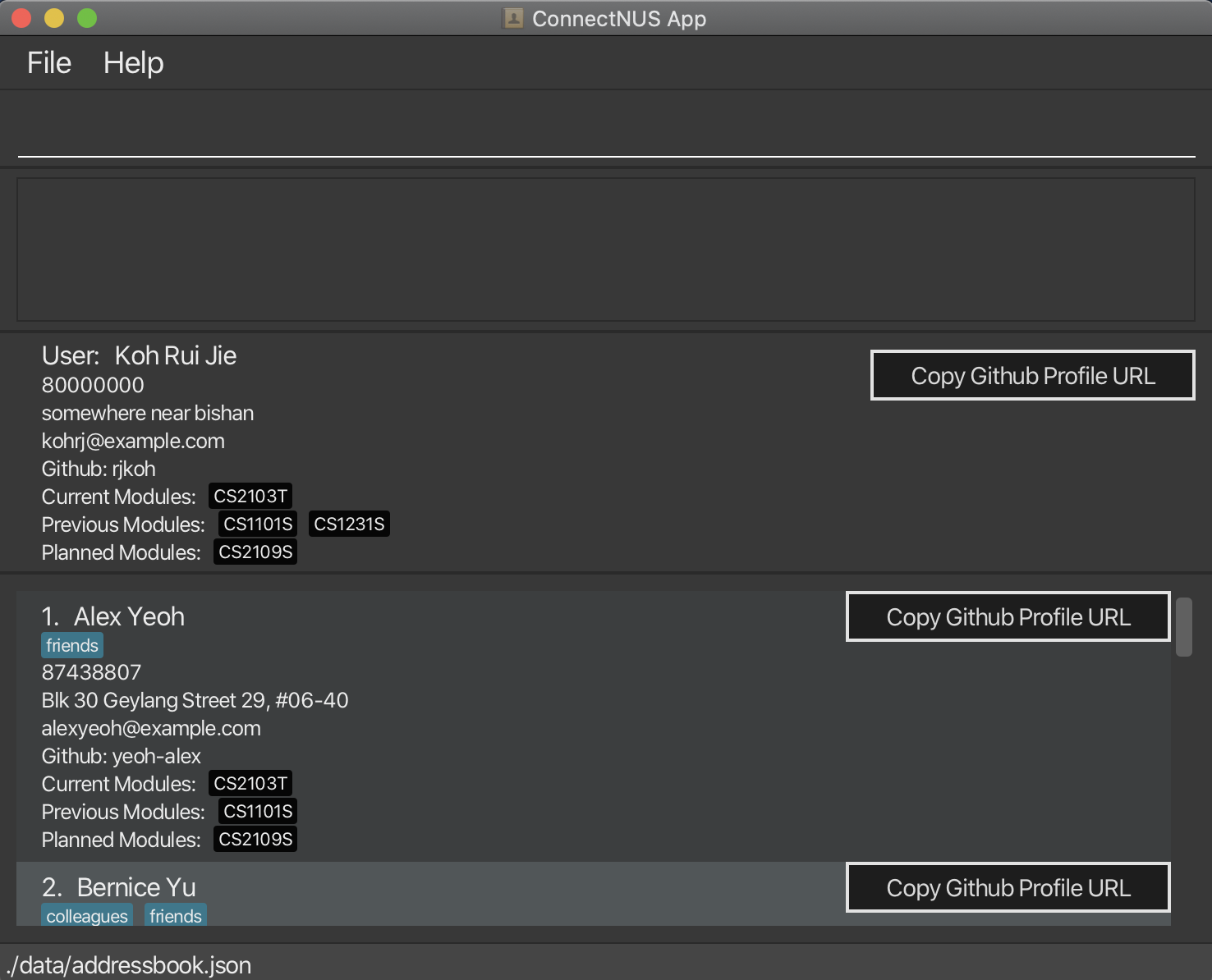This screenshot has width=1212, height=980.
Task: Click status bar path ./data/addressbook.json
Action: click(x=129, y=965)
